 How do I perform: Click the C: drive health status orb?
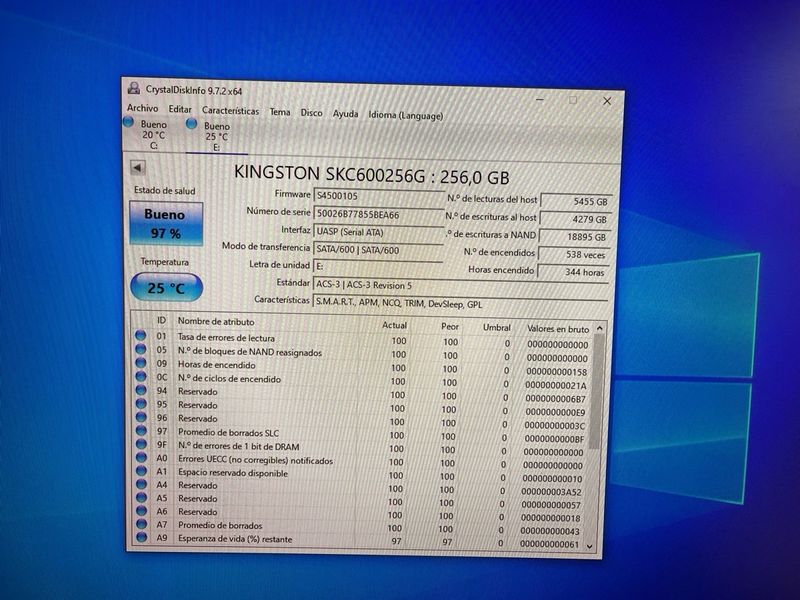point(129,122)
